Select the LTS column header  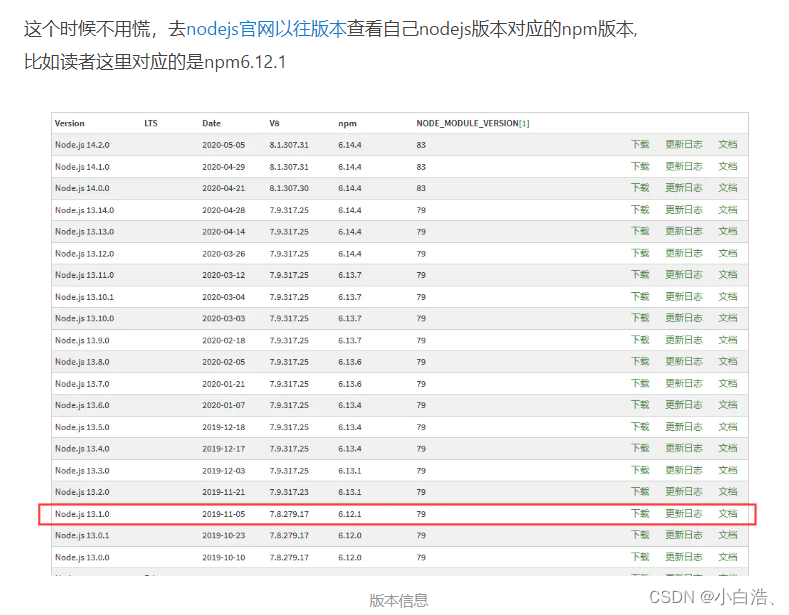pos(150,123)
